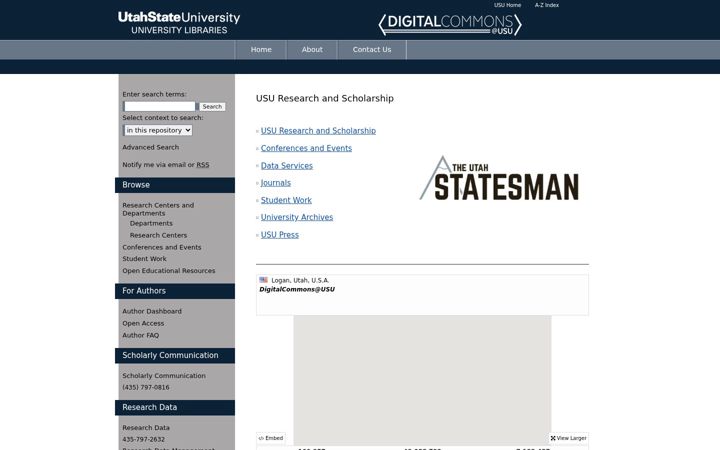Open the Research Data sidebar link

pyautogui.click(x=146, y=428)
